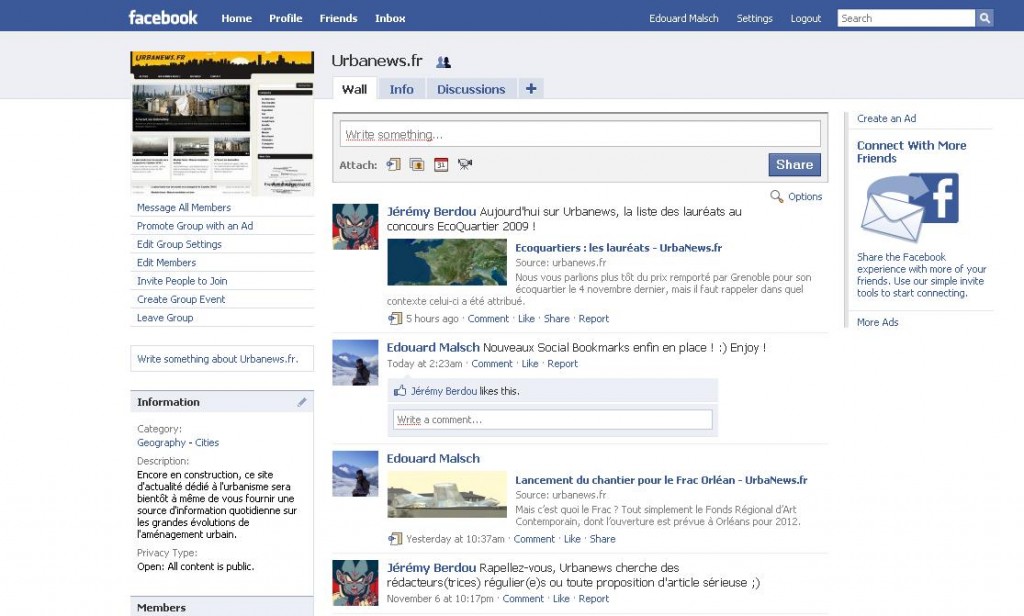Click the search magnifier button

click(x=985, y=18)
